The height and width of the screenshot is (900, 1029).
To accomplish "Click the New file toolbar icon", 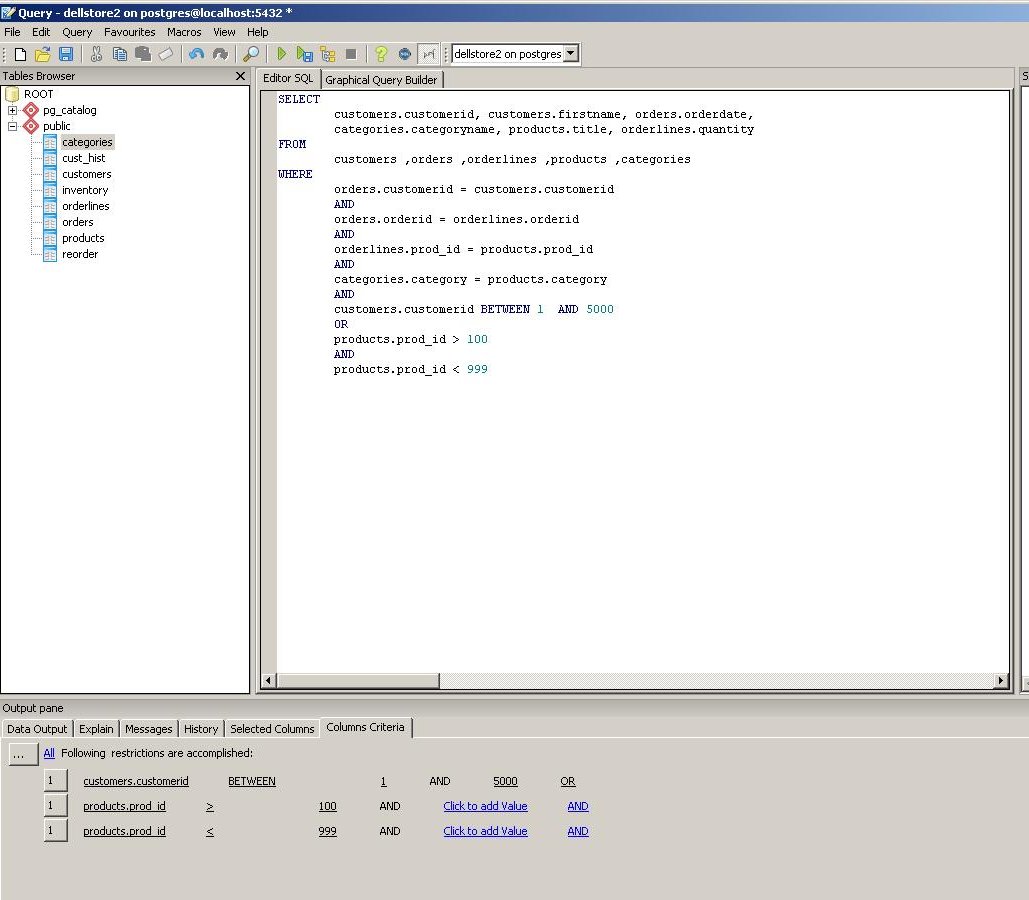I will [x=20, y=54].
